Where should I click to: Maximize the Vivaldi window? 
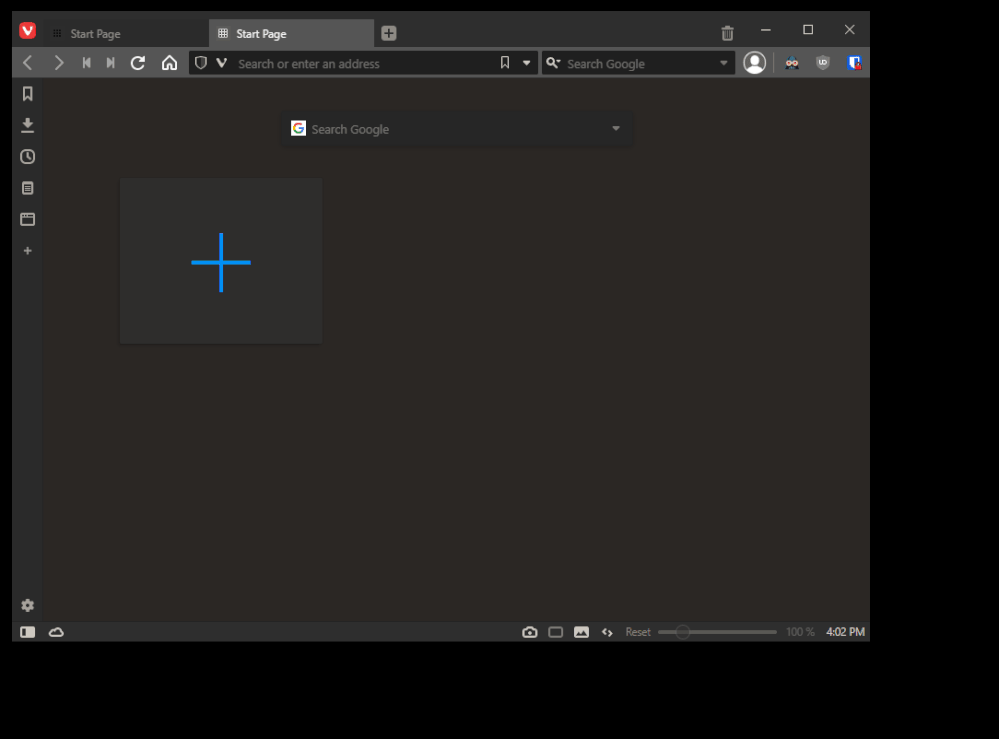click(x=808, y=30)
